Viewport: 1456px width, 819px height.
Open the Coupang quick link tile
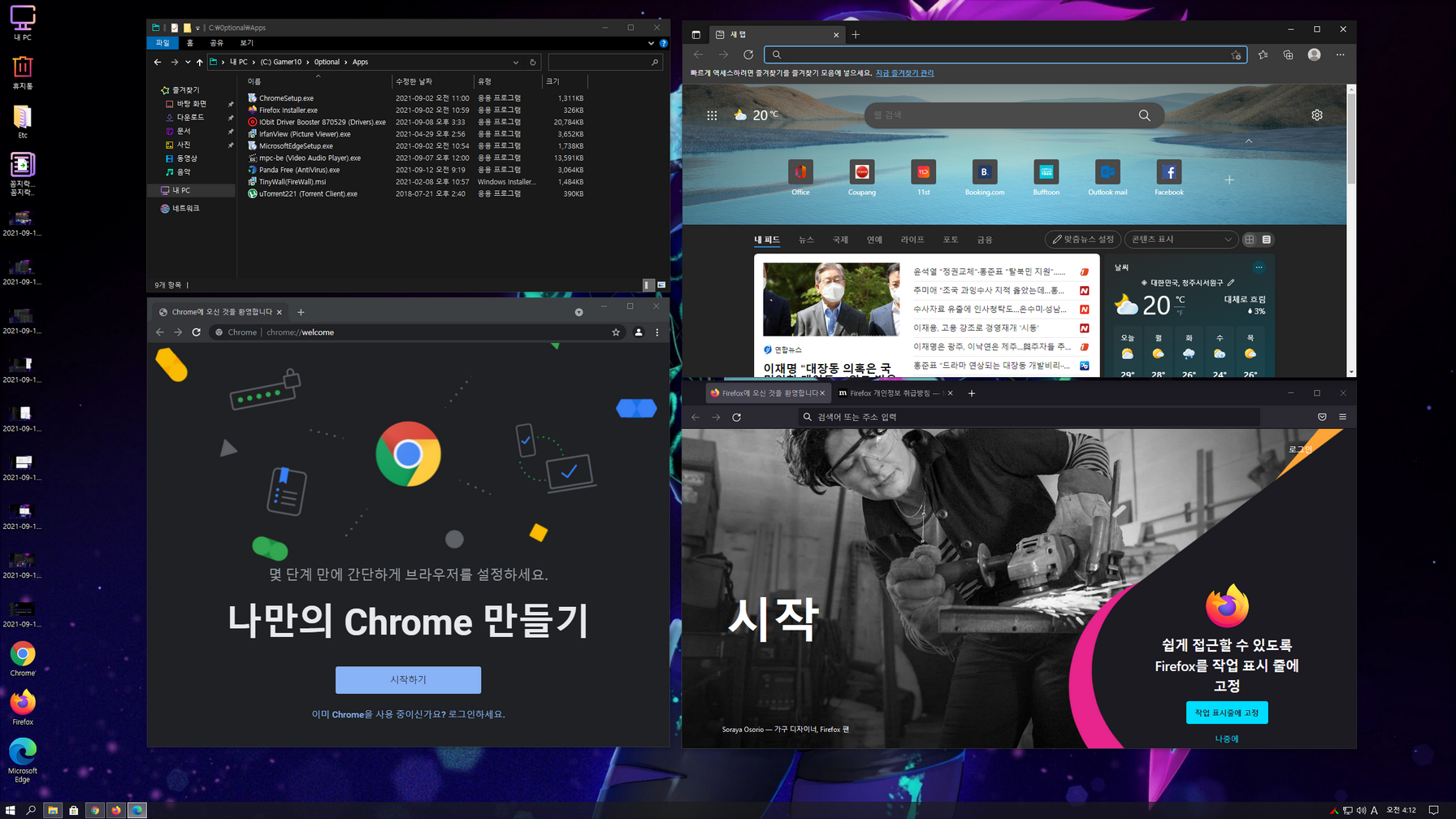click(x=862, y=178)
